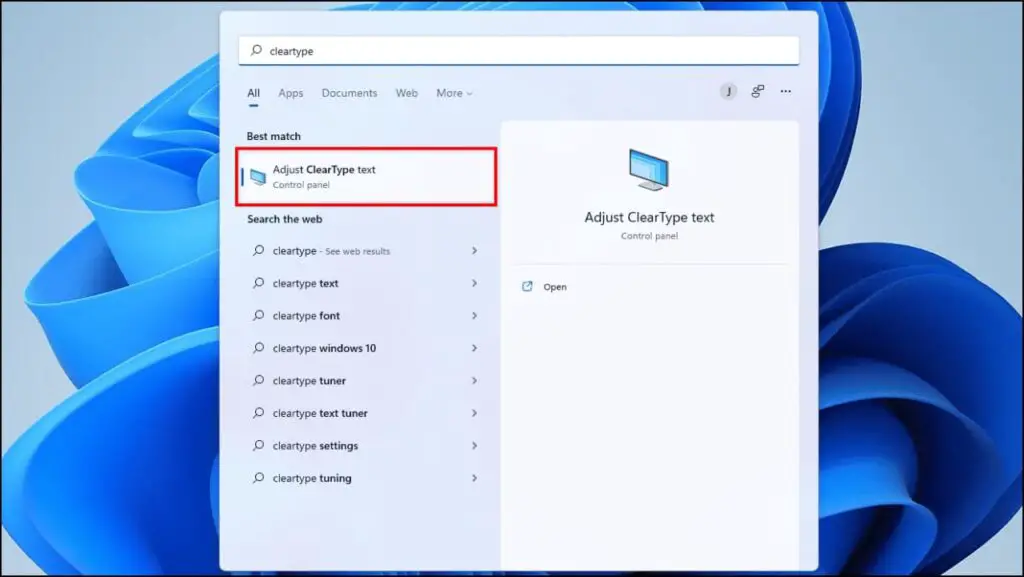Click the ClearType monitor icon in Best match
Image resolution: width=1024 pixels, height=577 pixels.
258,176
